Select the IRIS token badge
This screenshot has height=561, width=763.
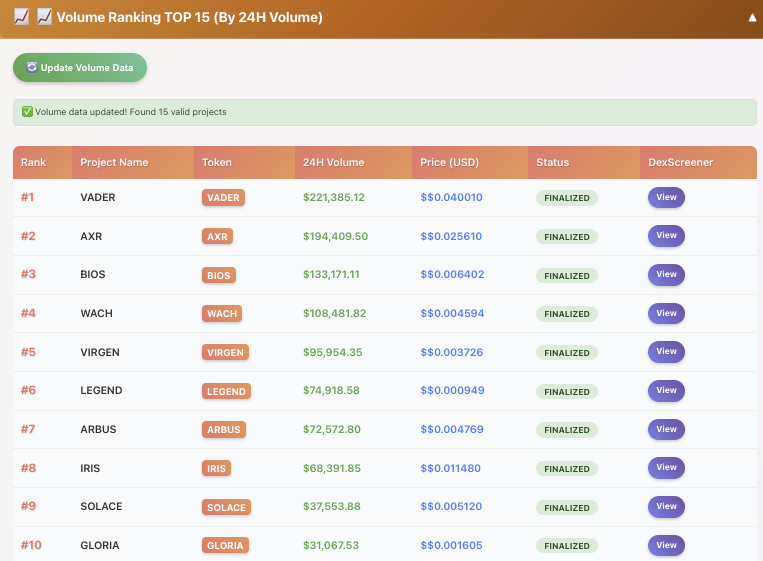216,469
